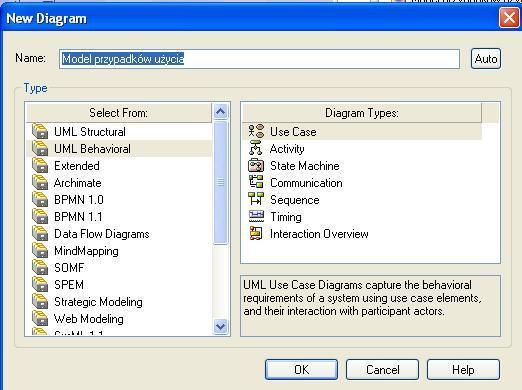
Task: Click the Archimate folder icon
Action: tap(40, 182)
